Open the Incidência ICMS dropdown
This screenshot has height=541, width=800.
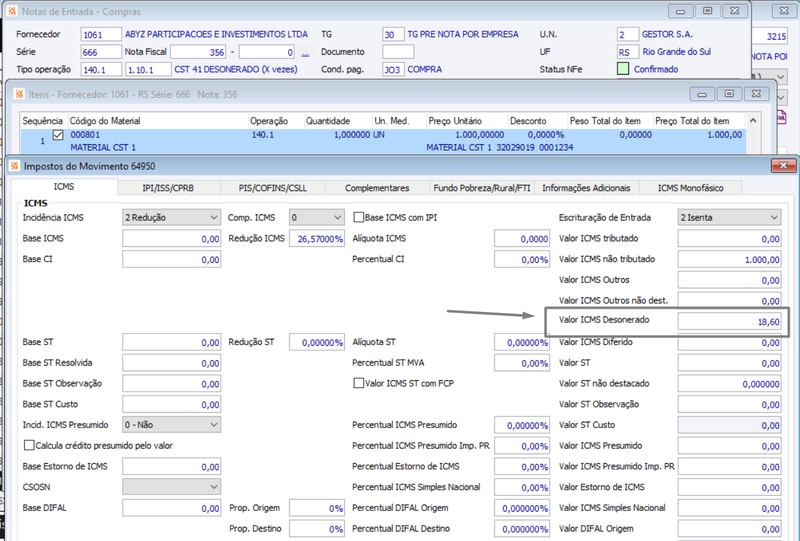pos(171,217)
